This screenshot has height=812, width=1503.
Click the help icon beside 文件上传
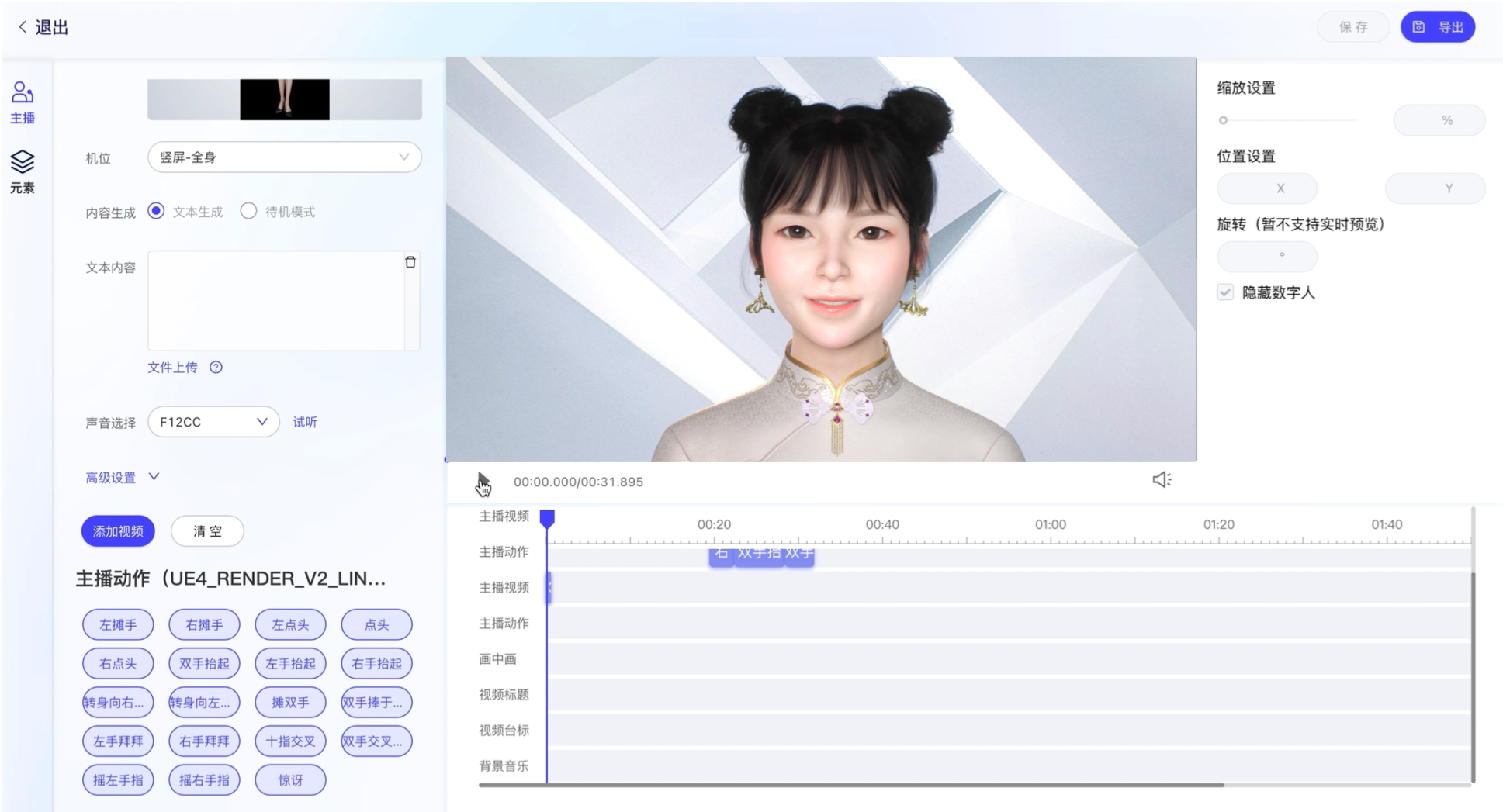[x=216, y=368]
